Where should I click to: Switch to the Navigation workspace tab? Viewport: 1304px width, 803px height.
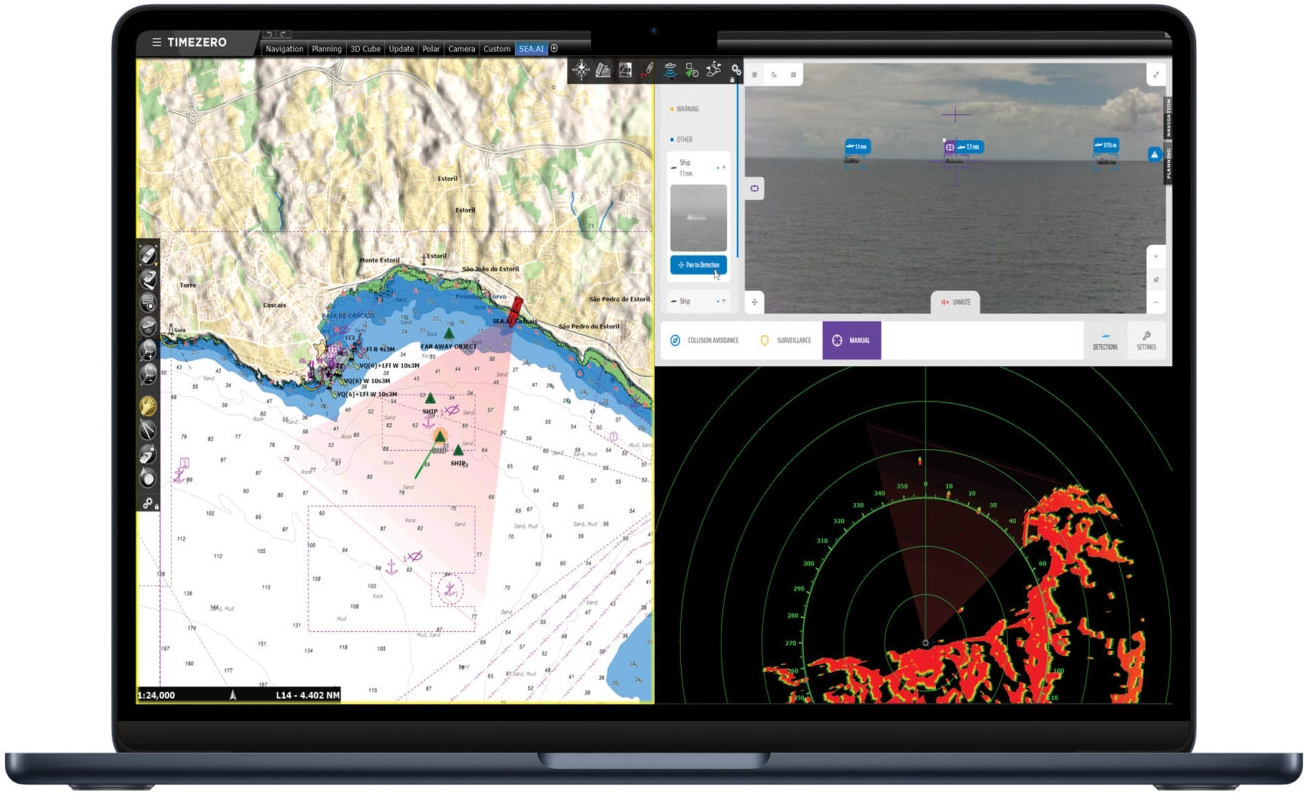pyautogui.click(x=284, y=48)
